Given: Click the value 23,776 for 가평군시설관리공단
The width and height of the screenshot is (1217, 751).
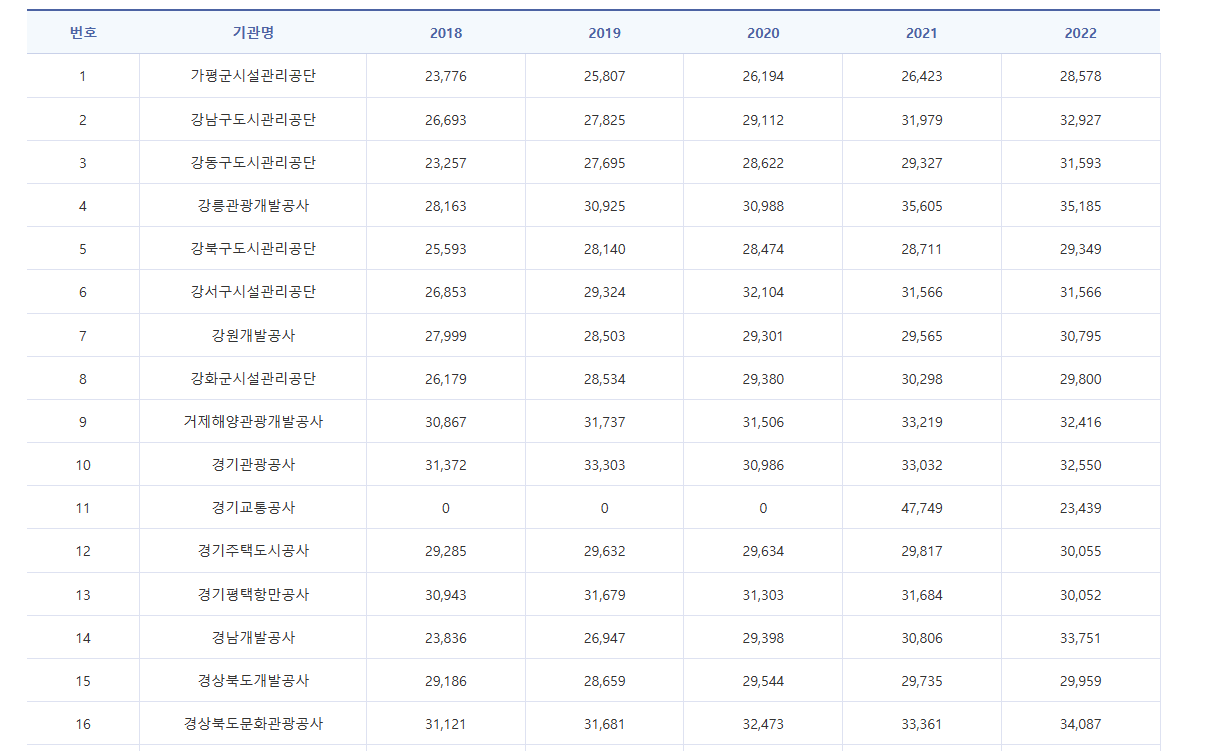Looking at the screenshot, I should 446,76.
